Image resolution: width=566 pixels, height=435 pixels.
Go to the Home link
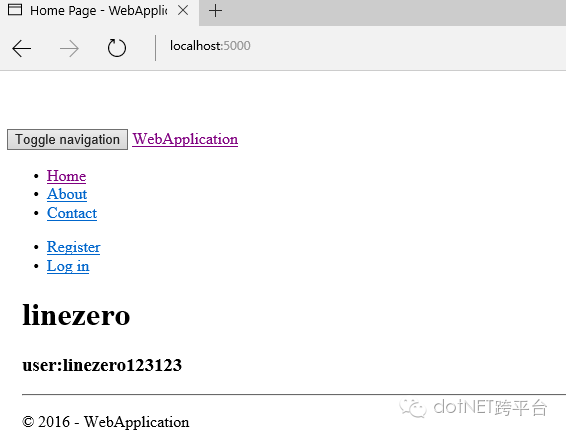click(x=66, y=176)
